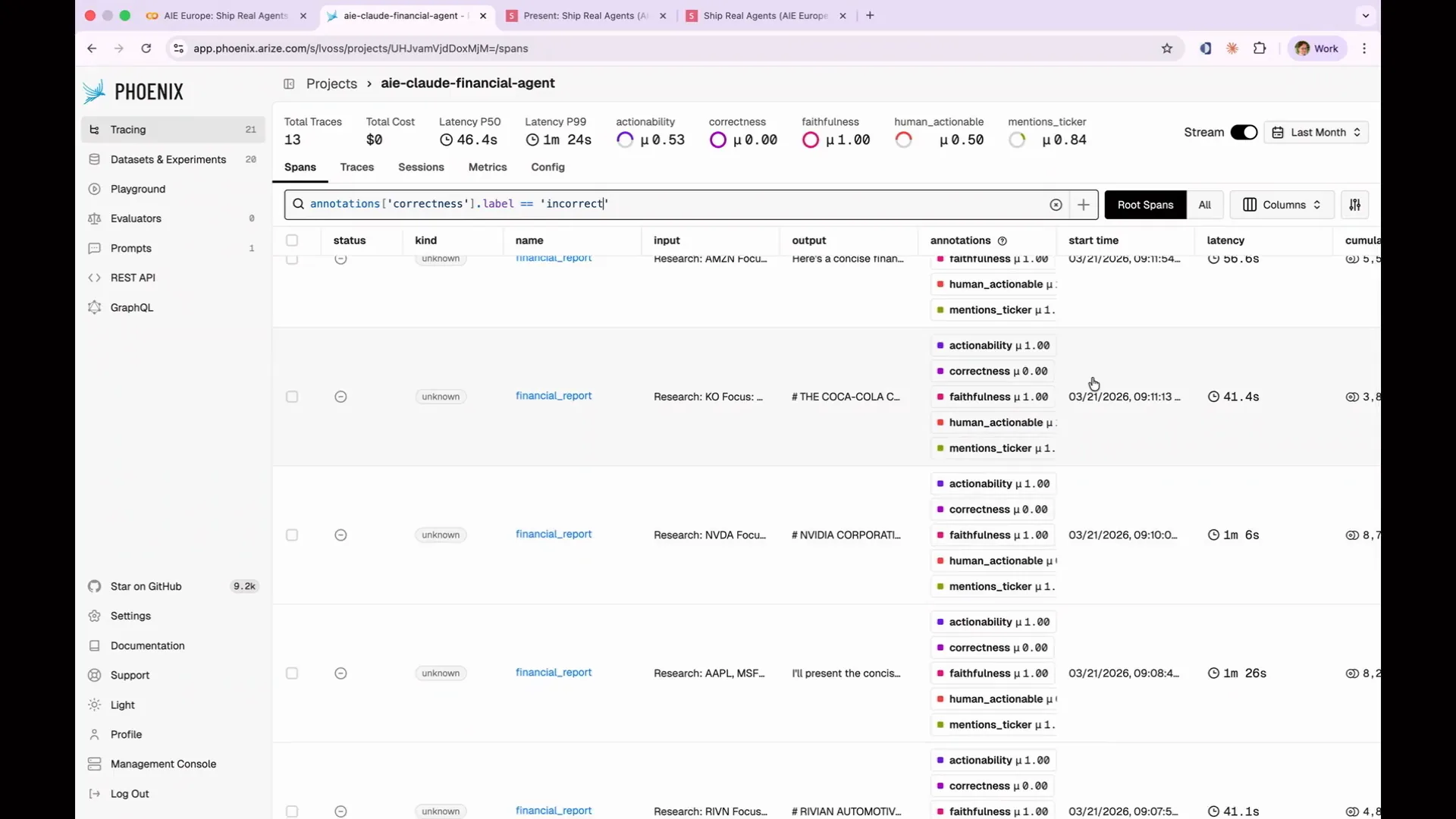This screenshot has height=819, width=1456.
Task: Click the 'Research: KO Focus' input cell
Action: pos(708,397)
